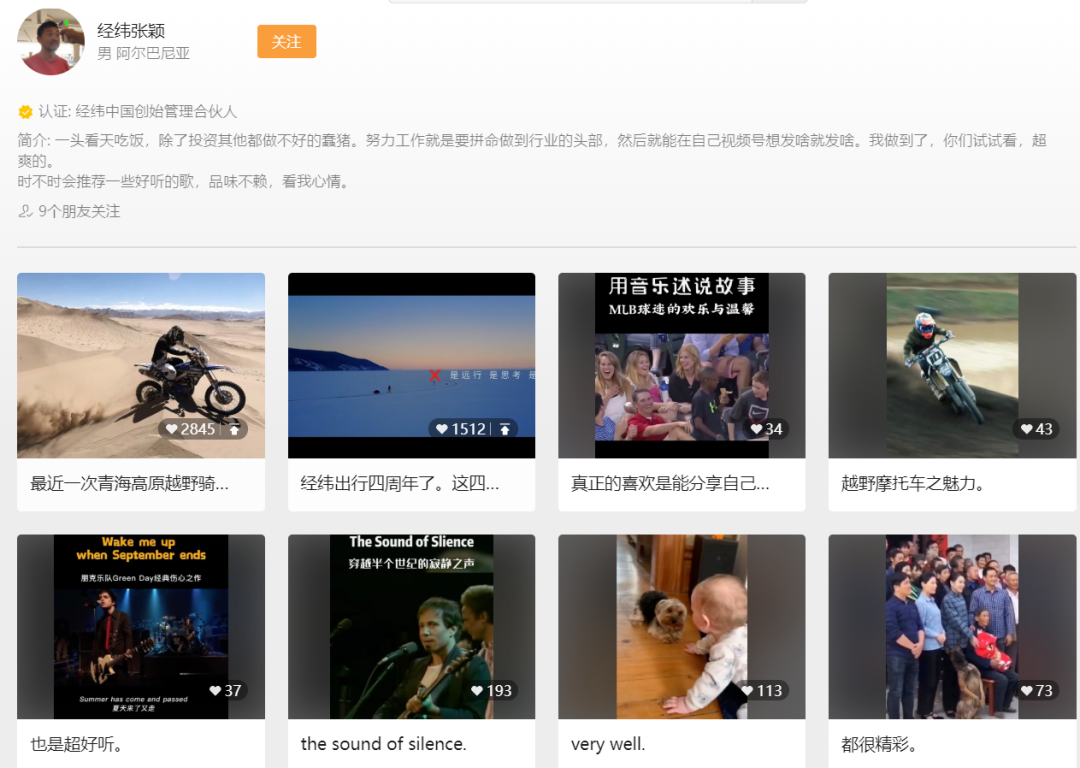Click the bio text starting 简介: 一头看天吃饭
The width and height of the screenshot is (1080, 768).
click(532, 150)
